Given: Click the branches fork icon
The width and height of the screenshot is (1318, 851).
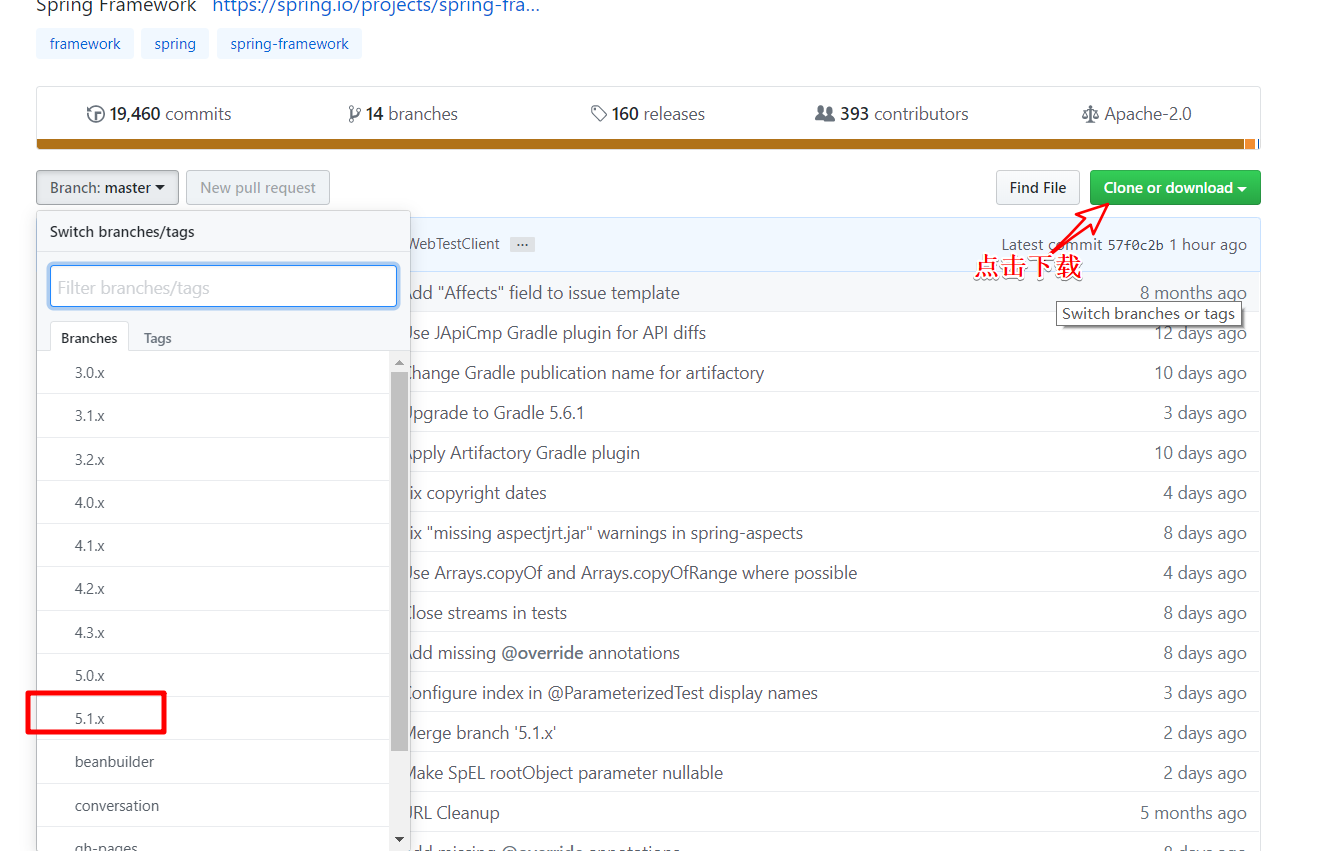Looking at the screenshot, I should tap(354, 114).
